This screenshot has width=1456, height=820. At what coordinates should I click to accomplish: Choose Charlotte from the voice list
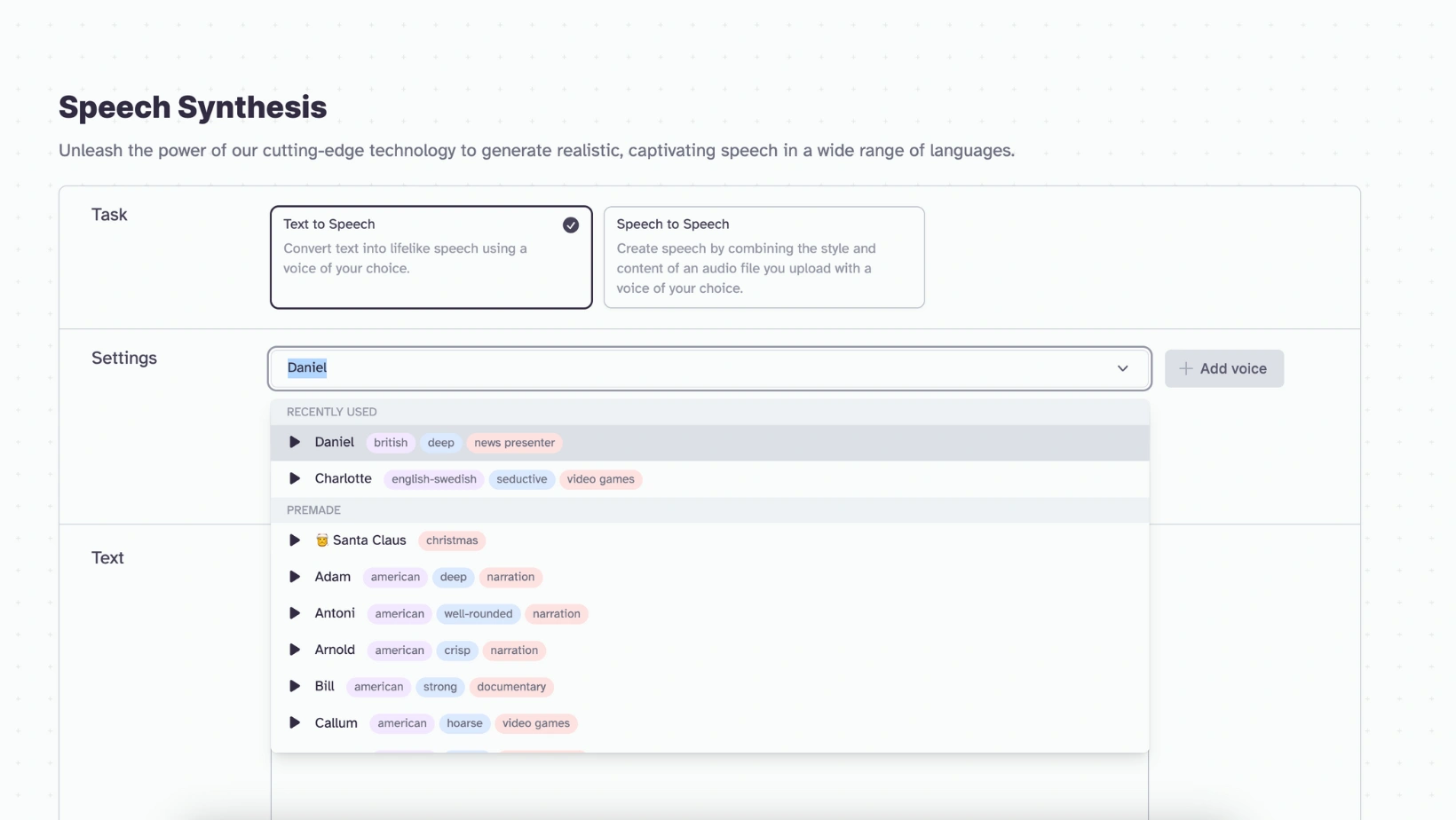point(710,478)
